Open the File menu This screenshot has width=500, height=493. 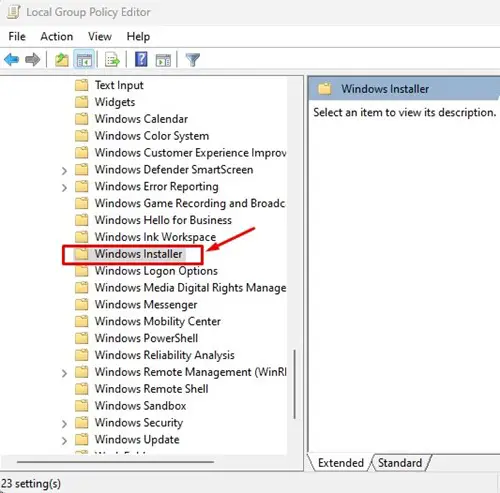pos(17,36)
